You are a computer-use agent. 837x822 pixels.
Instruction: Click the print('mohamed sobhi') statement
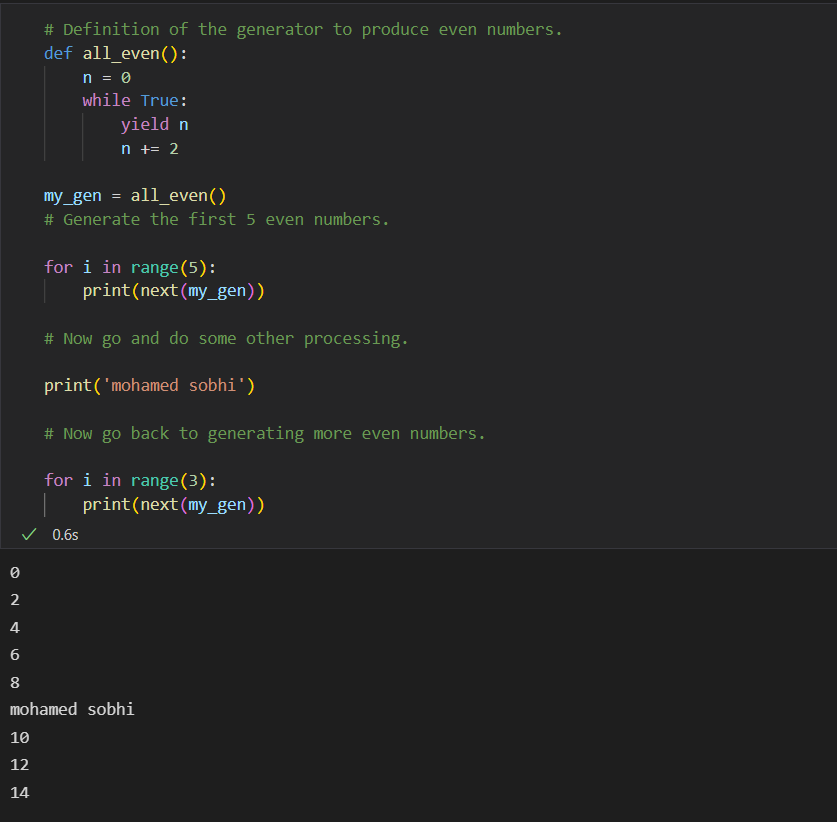pos(149,385)
